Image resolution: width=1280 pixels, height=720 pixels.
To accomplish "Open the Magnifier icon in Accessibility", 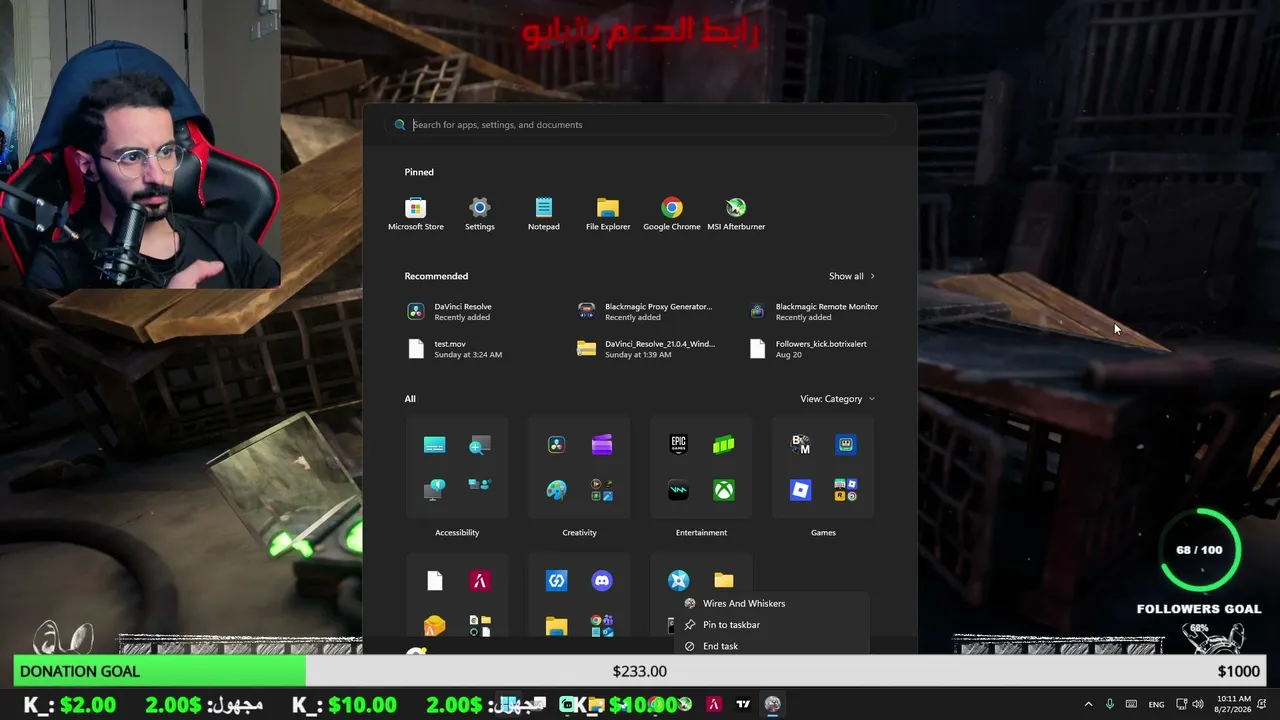I will pos(480,445).
